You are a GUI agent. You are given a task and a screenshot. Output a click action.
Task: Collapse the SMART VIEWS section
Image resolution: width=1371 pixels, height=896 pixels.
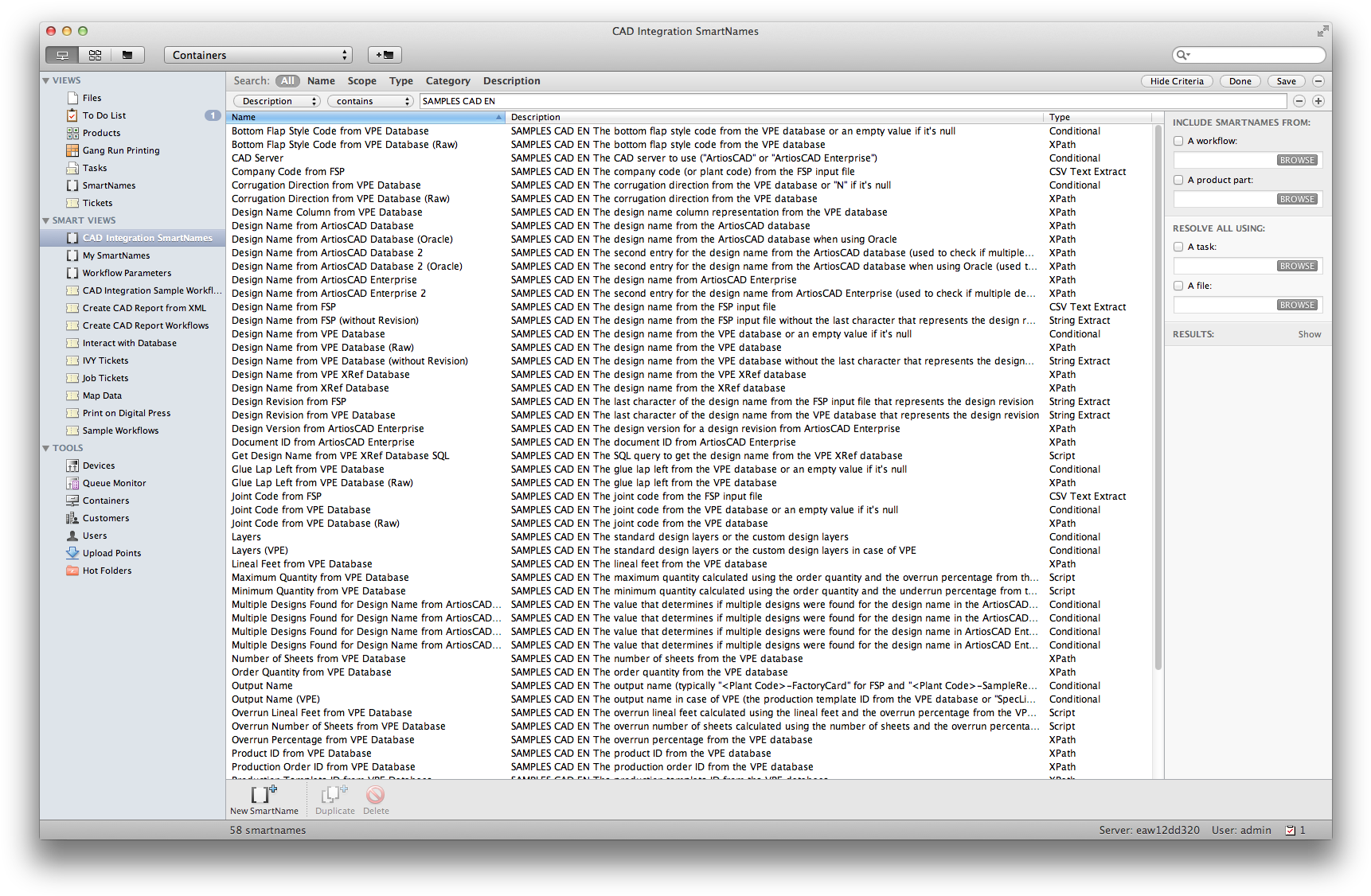pyautogui.click(x=46, y=220)
